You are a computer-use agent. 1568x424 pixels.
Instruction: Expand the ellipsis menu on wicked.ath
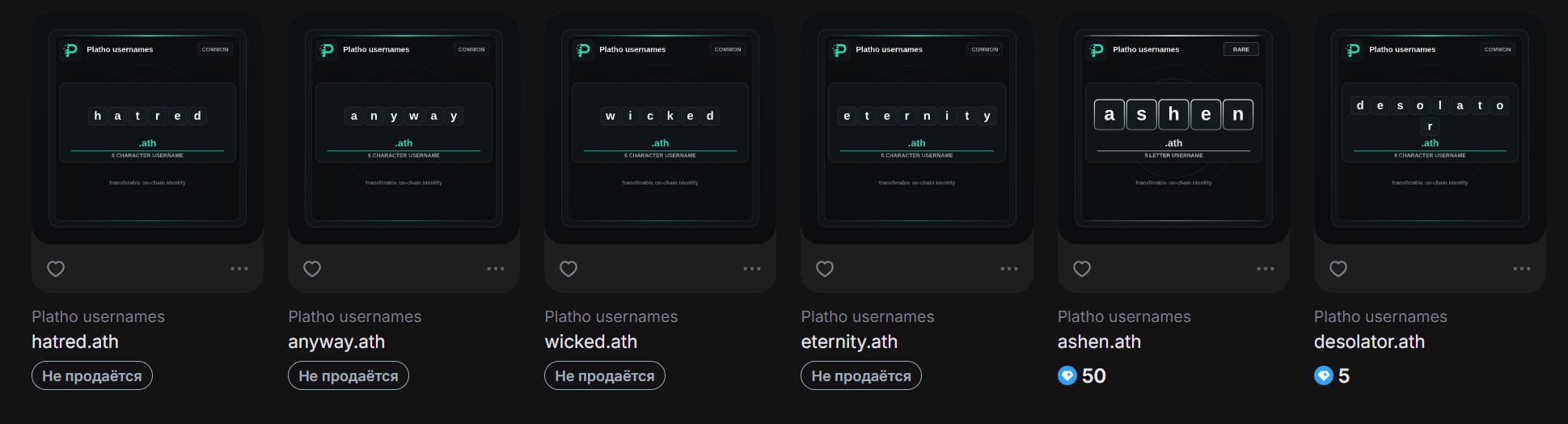point(752,269)
